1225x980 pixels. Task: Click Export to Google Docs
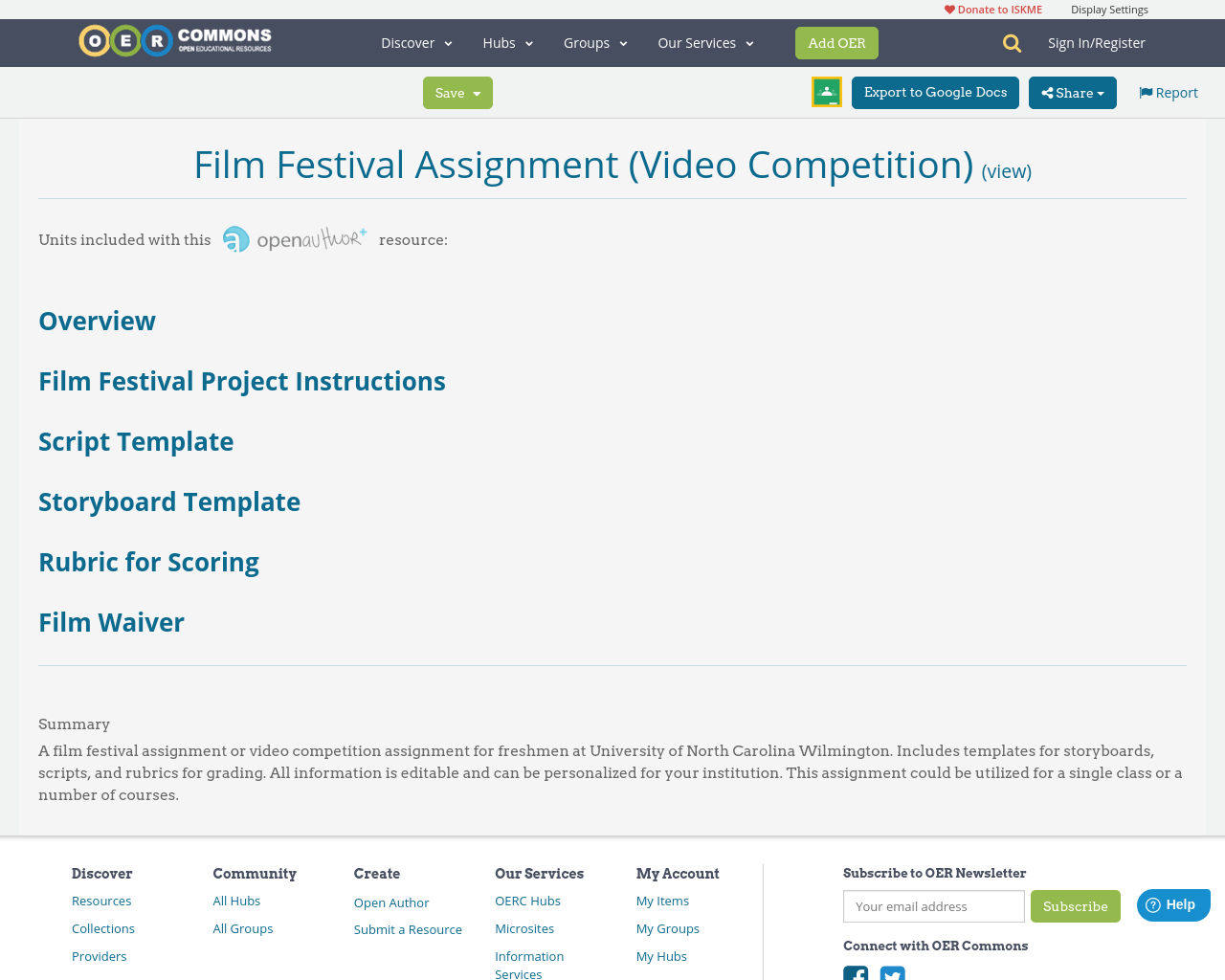(x=935, y=92)
